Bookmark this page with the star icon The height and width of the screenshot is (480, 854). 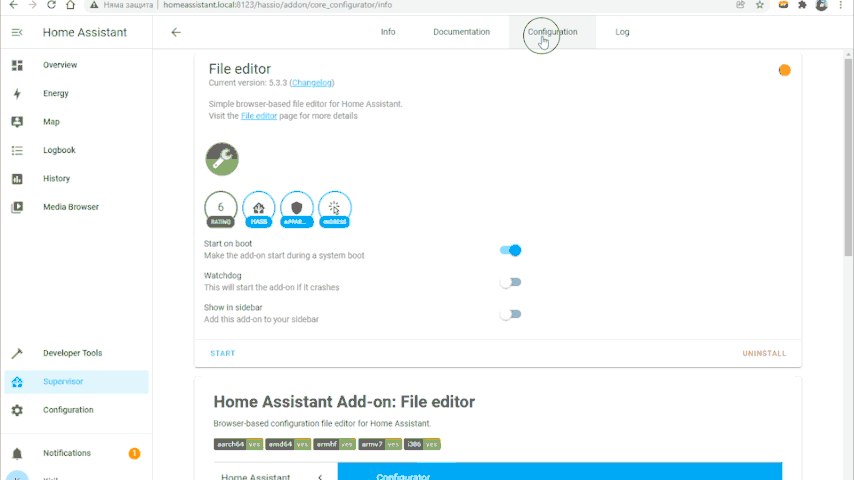click(x=760, y=5)
